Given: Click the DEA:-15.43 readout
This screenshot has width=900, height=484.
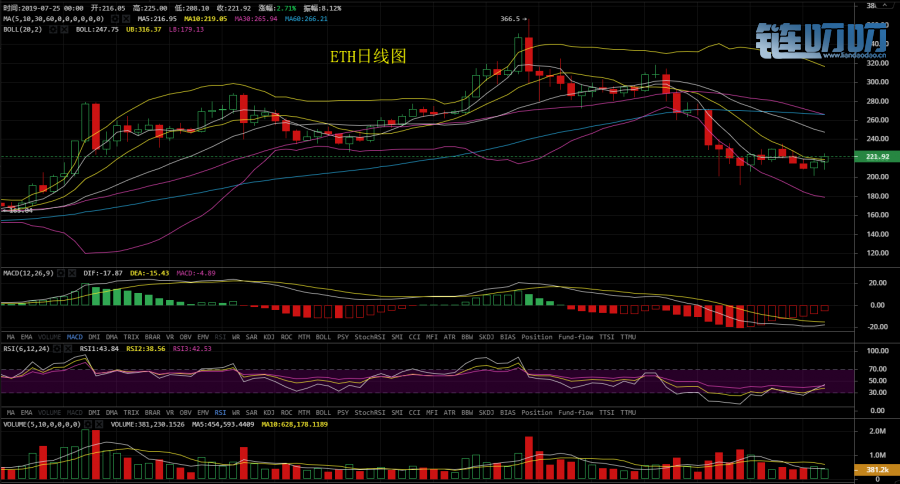Looking at the screenshot, I should pos(150,273).
